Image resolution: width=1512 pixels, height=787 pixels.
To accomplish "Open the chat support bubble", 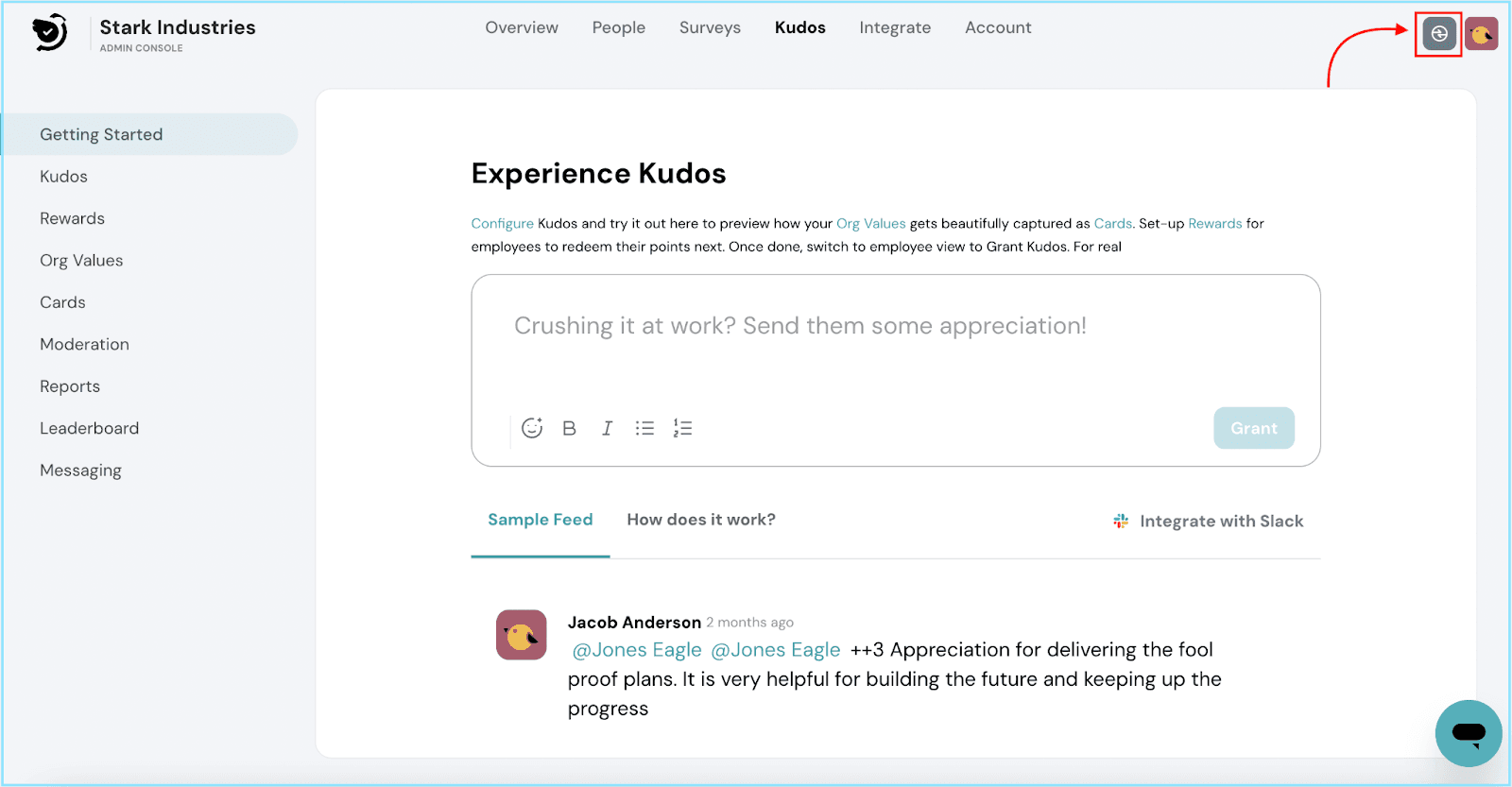I will pos(1468,733).
